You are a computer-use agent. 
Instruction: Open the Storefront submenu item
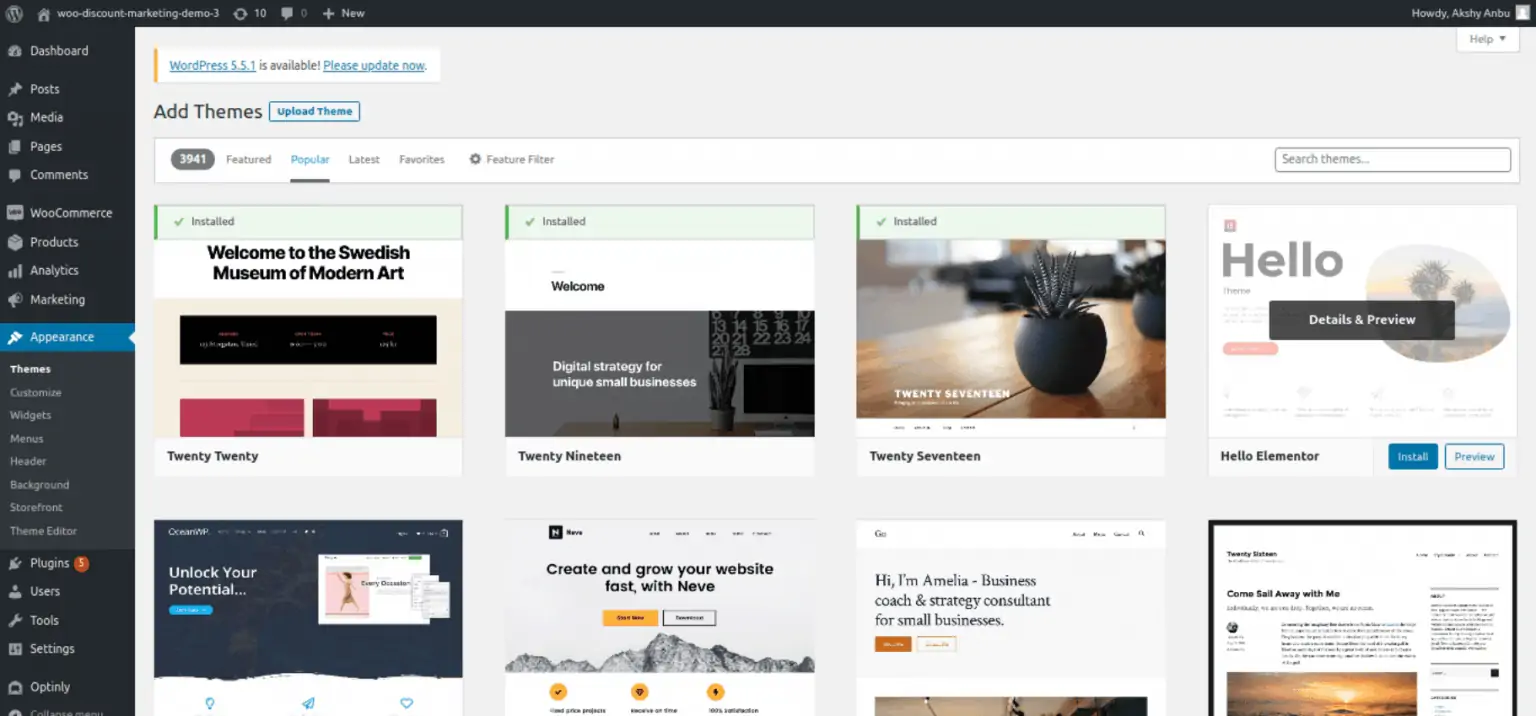pos(36,508)
